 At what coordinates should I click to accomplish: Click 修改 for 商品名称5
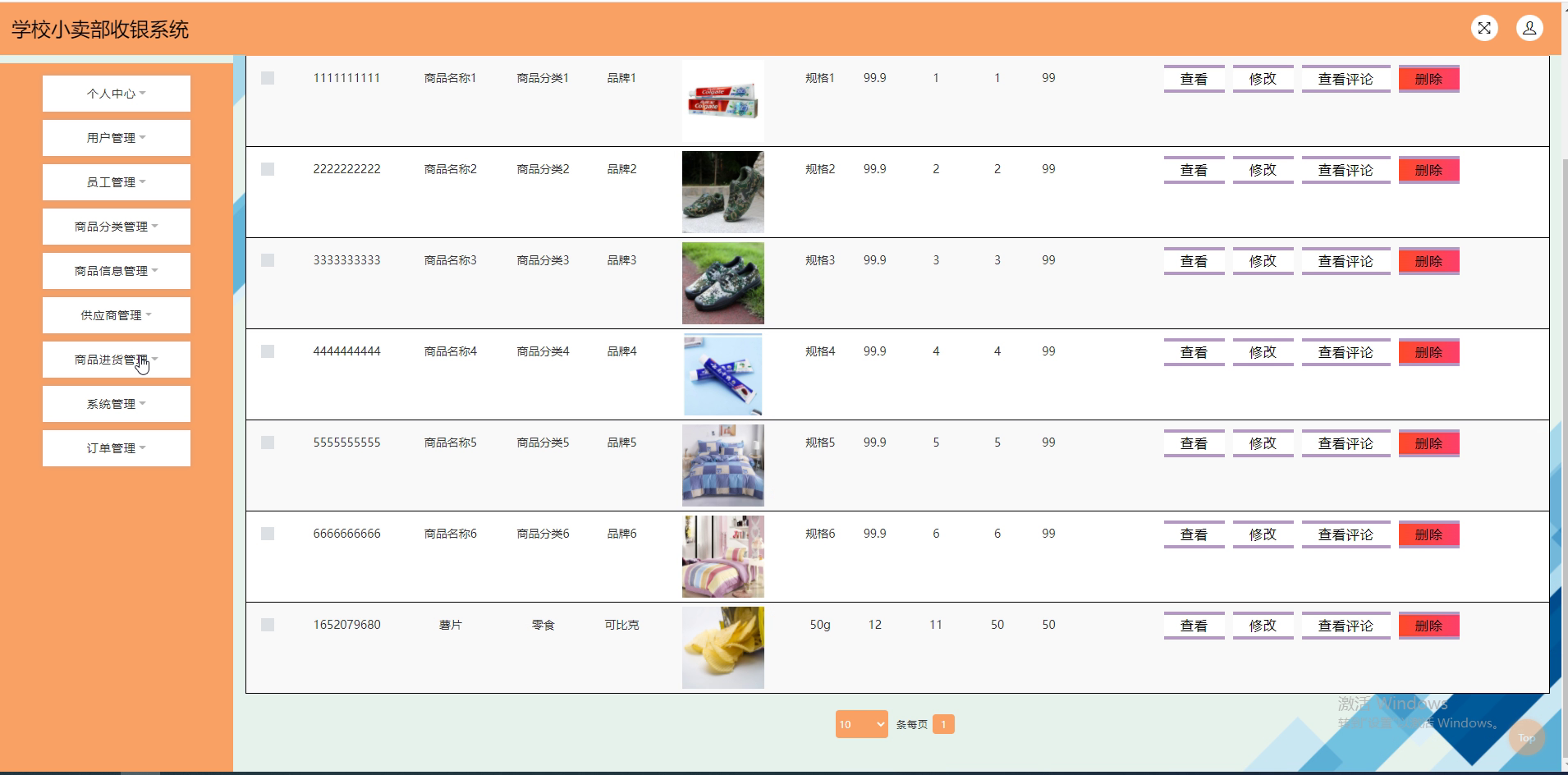[x=1263, y=443]
